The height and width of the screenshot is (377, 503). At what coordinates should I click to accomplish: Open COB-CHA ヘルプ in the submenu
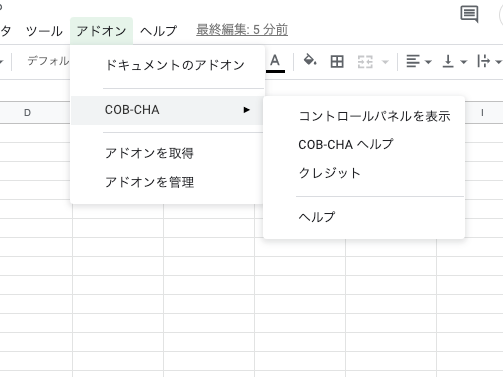[x=364, y=145]
